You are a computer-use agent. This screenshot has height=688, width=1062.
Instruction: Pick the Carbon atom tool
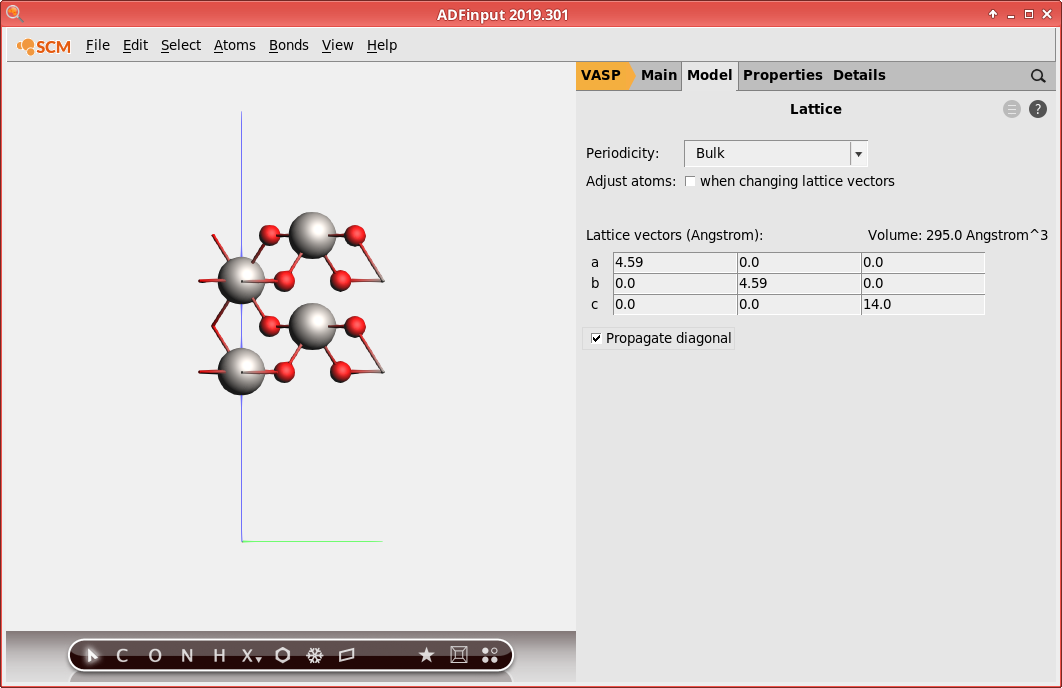click(x=122, y=655)
